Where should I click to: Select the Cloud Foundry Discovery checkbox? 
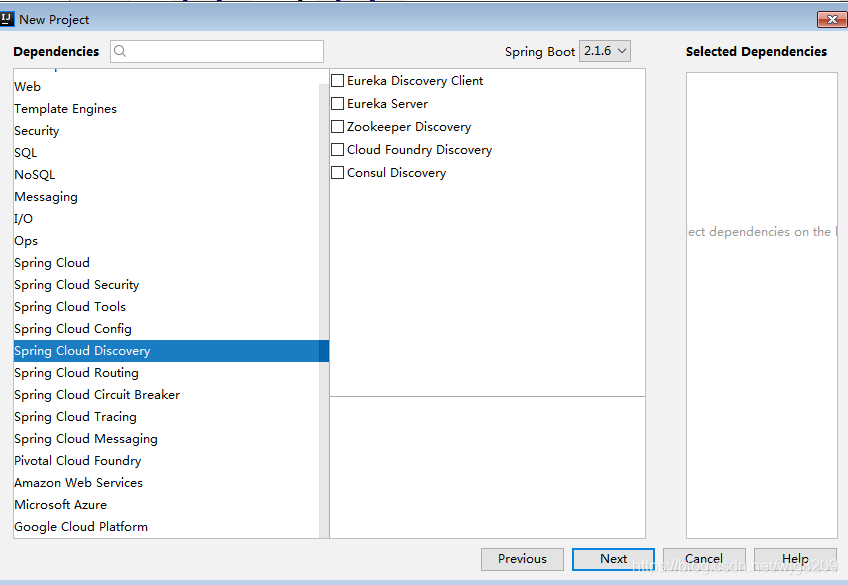(x=337, y=149)
